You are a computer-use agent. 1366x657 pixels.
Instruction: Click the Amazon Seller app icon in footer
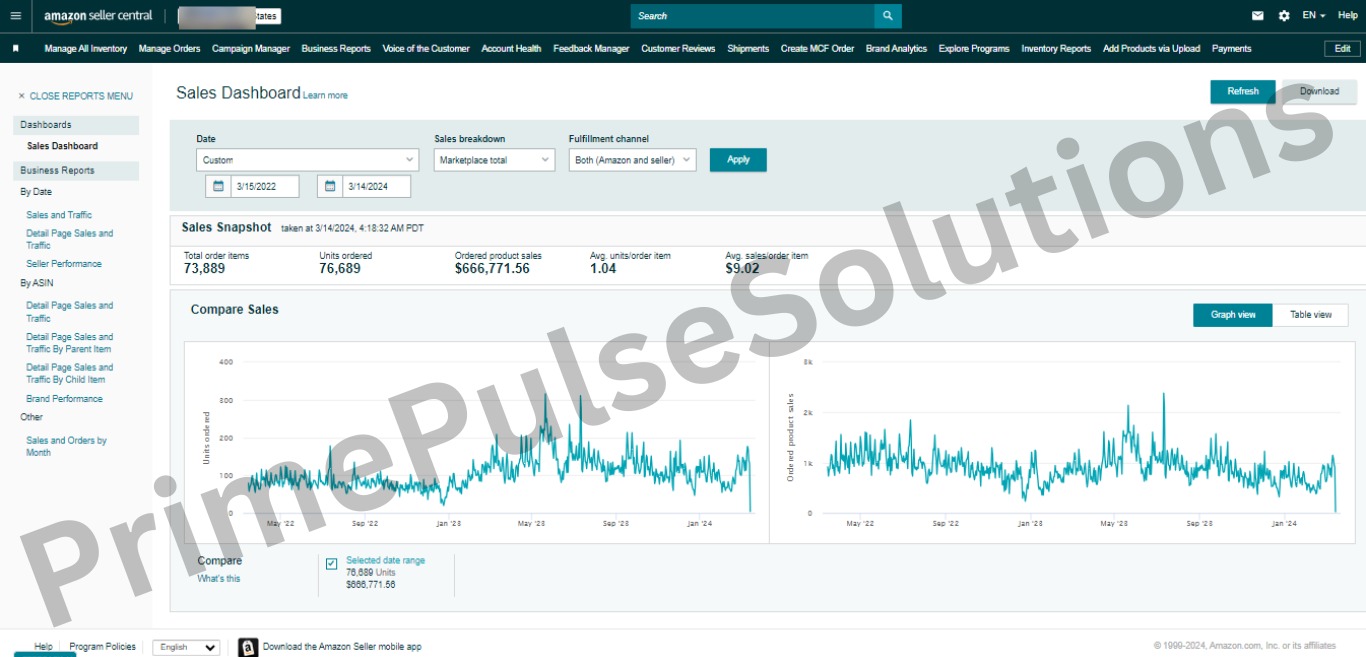(248, 647)
